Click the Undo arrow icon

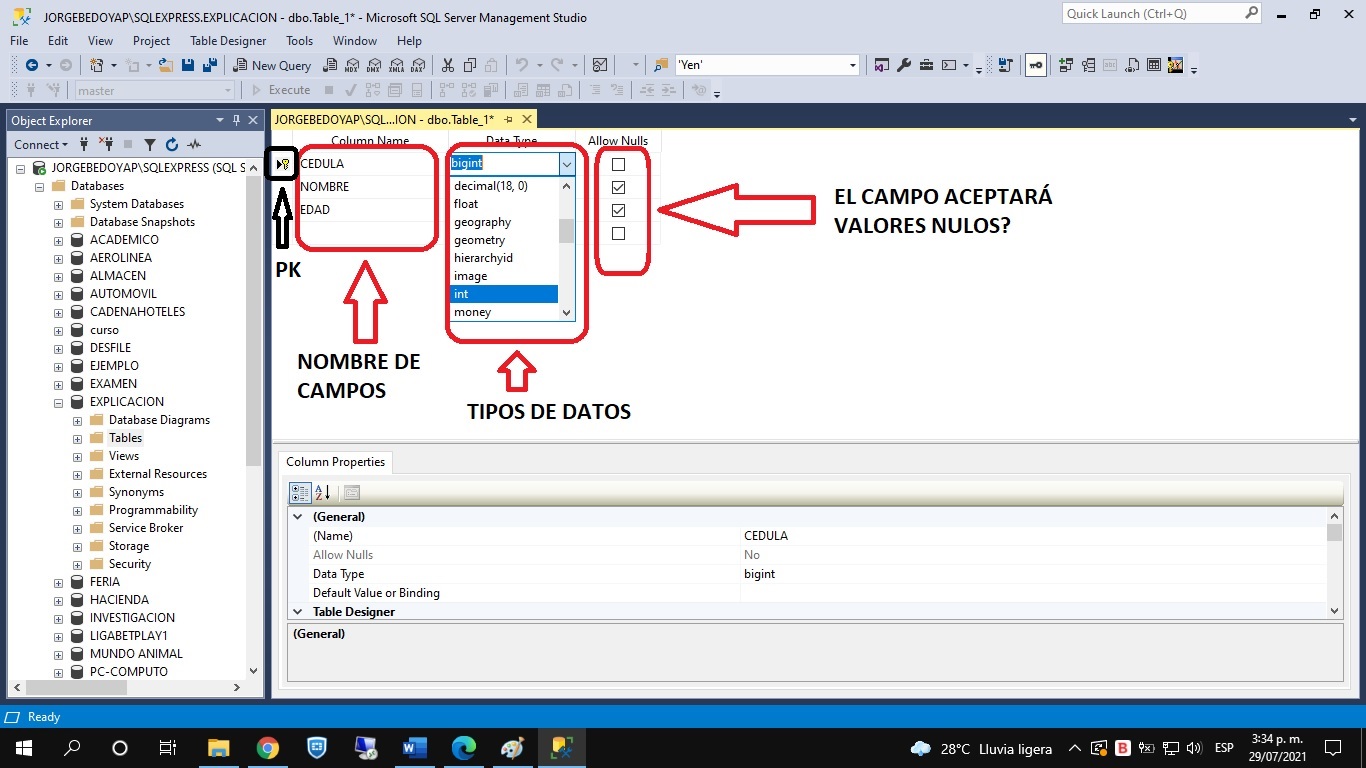click(521, 65)
